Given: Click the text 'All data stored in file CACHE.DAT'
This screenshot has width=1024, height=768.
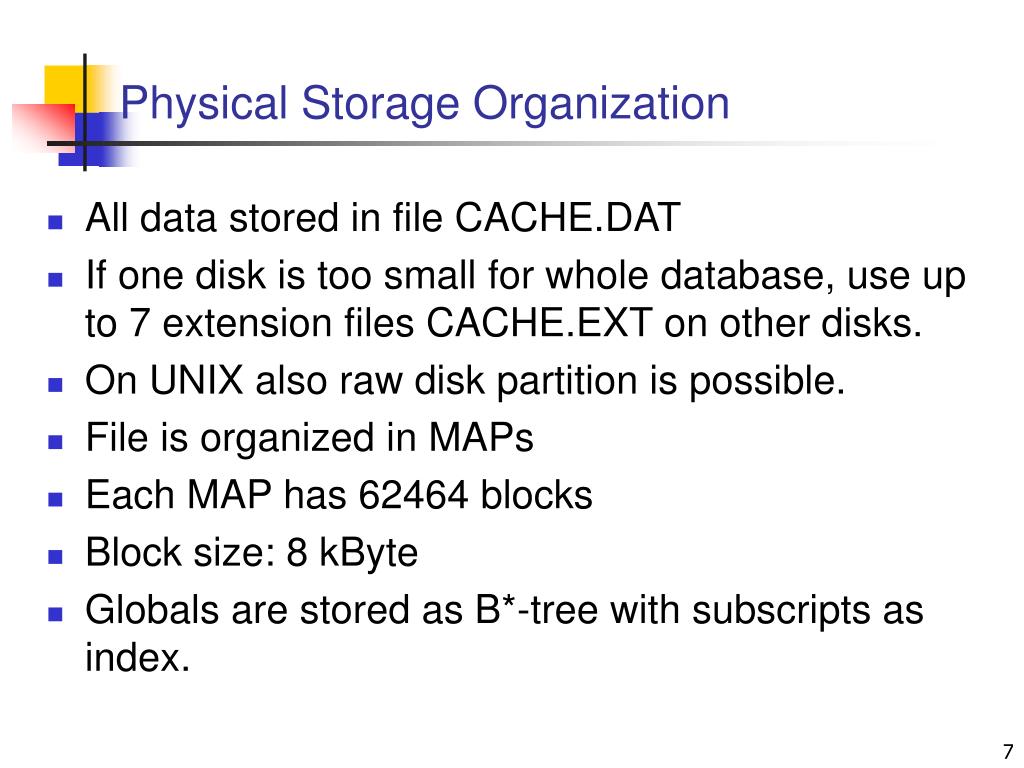Looking at the screenshot, I should click(x=383, y=217).
